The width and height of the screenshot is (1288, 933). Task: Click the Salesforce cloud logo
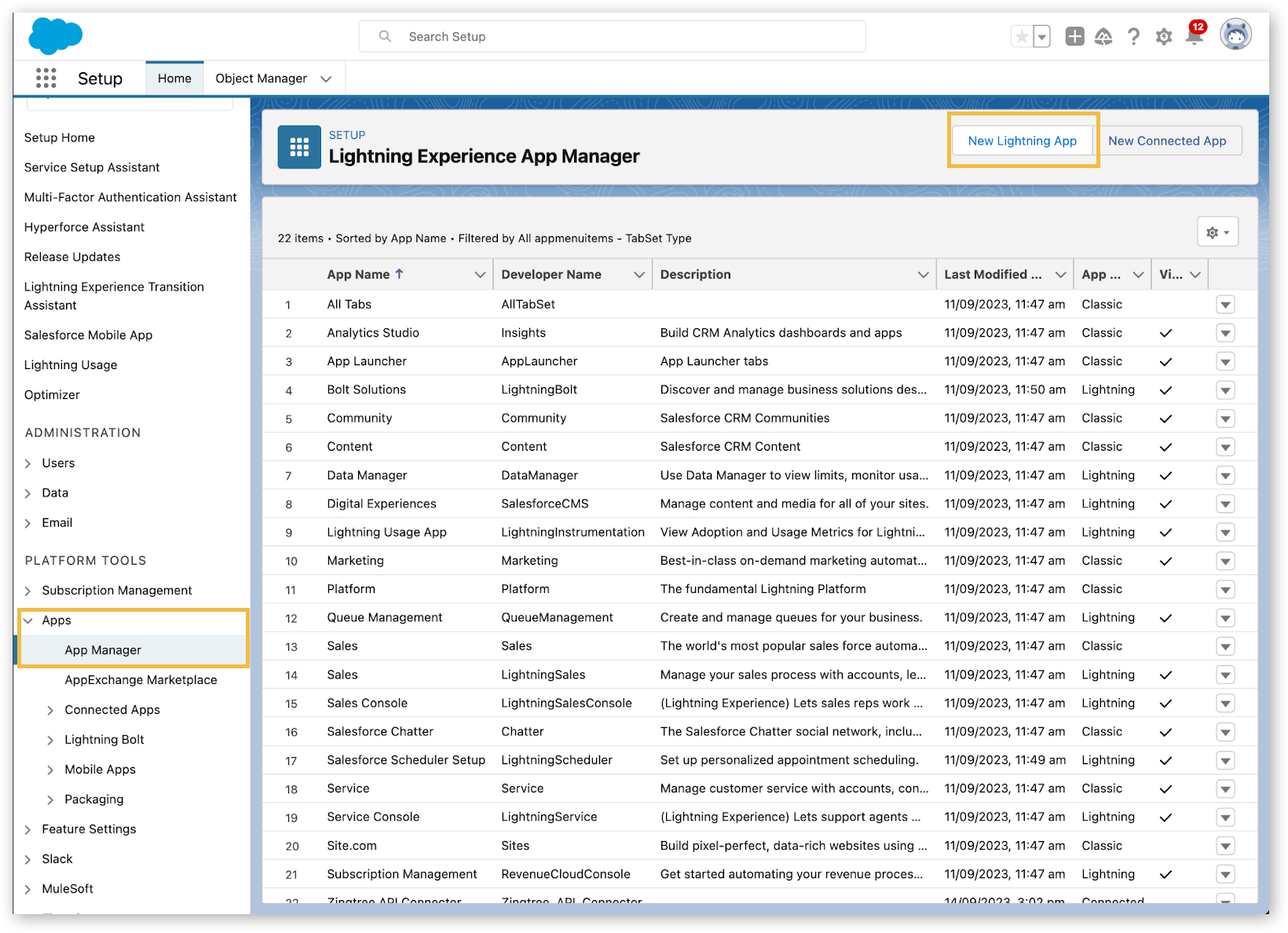56,36
